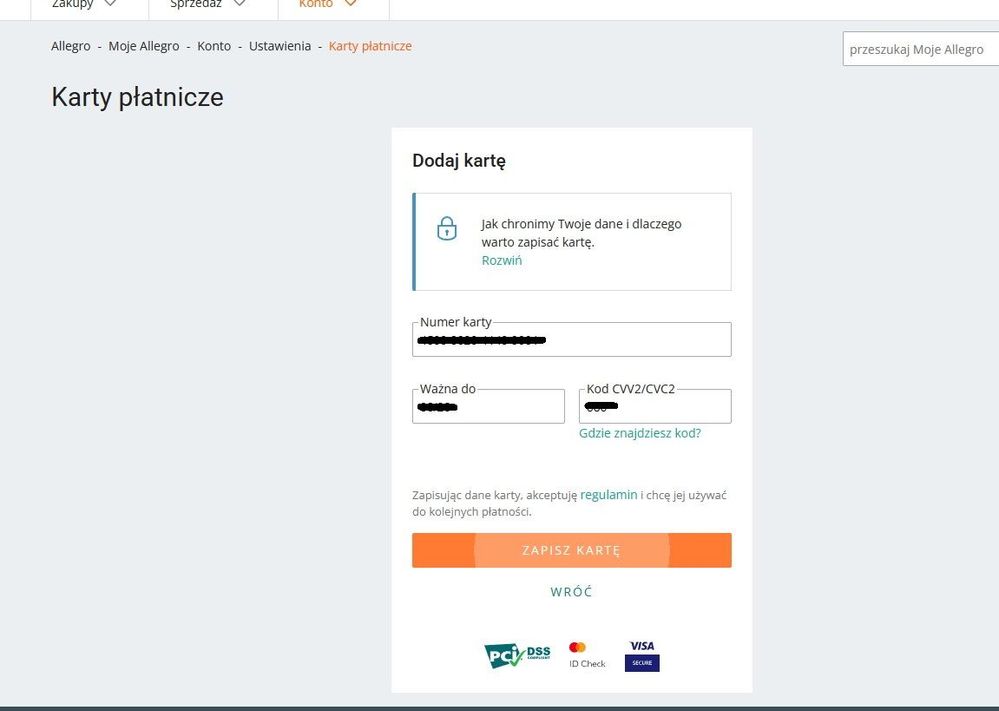The width and height of the screenshot is (999, 711).
Task: Click the padlock security icon
Action: 447,228
